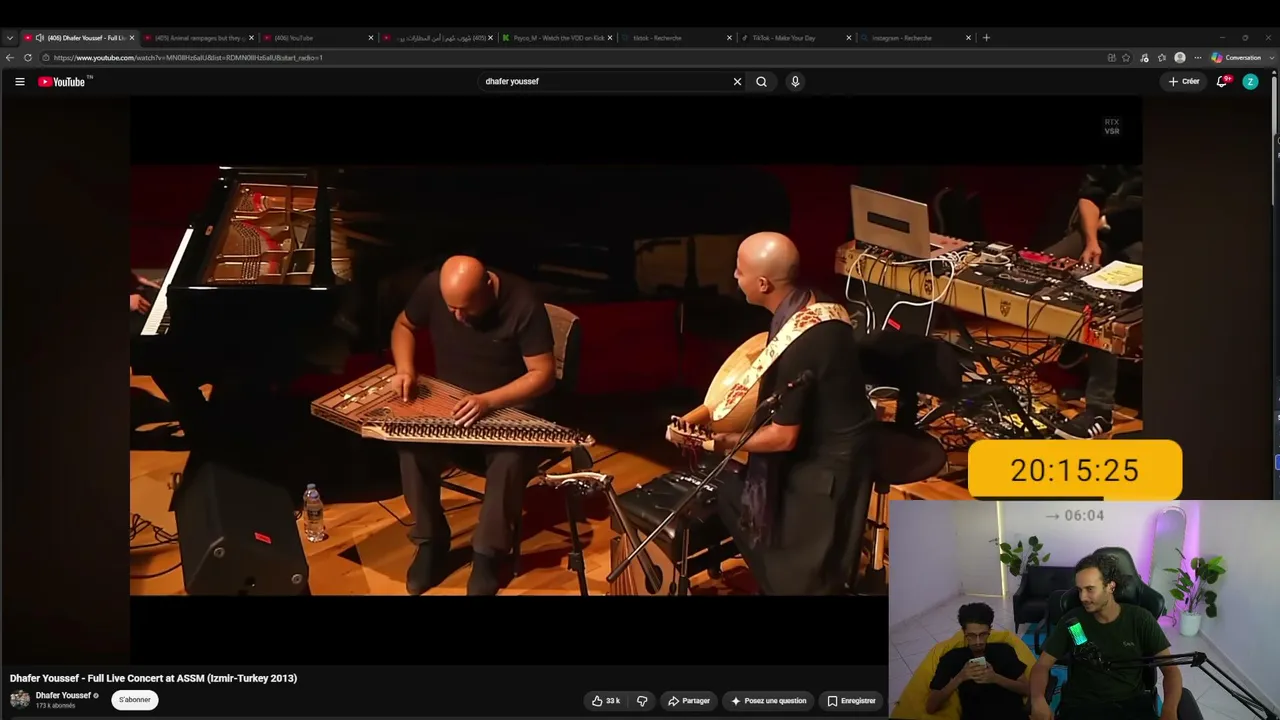Close the 'Dhafer Youssef - Full Live' tab
Image resolution: width=1280 pixels, height=720 pixels.
pyautogui.click(x=132, y=38)
